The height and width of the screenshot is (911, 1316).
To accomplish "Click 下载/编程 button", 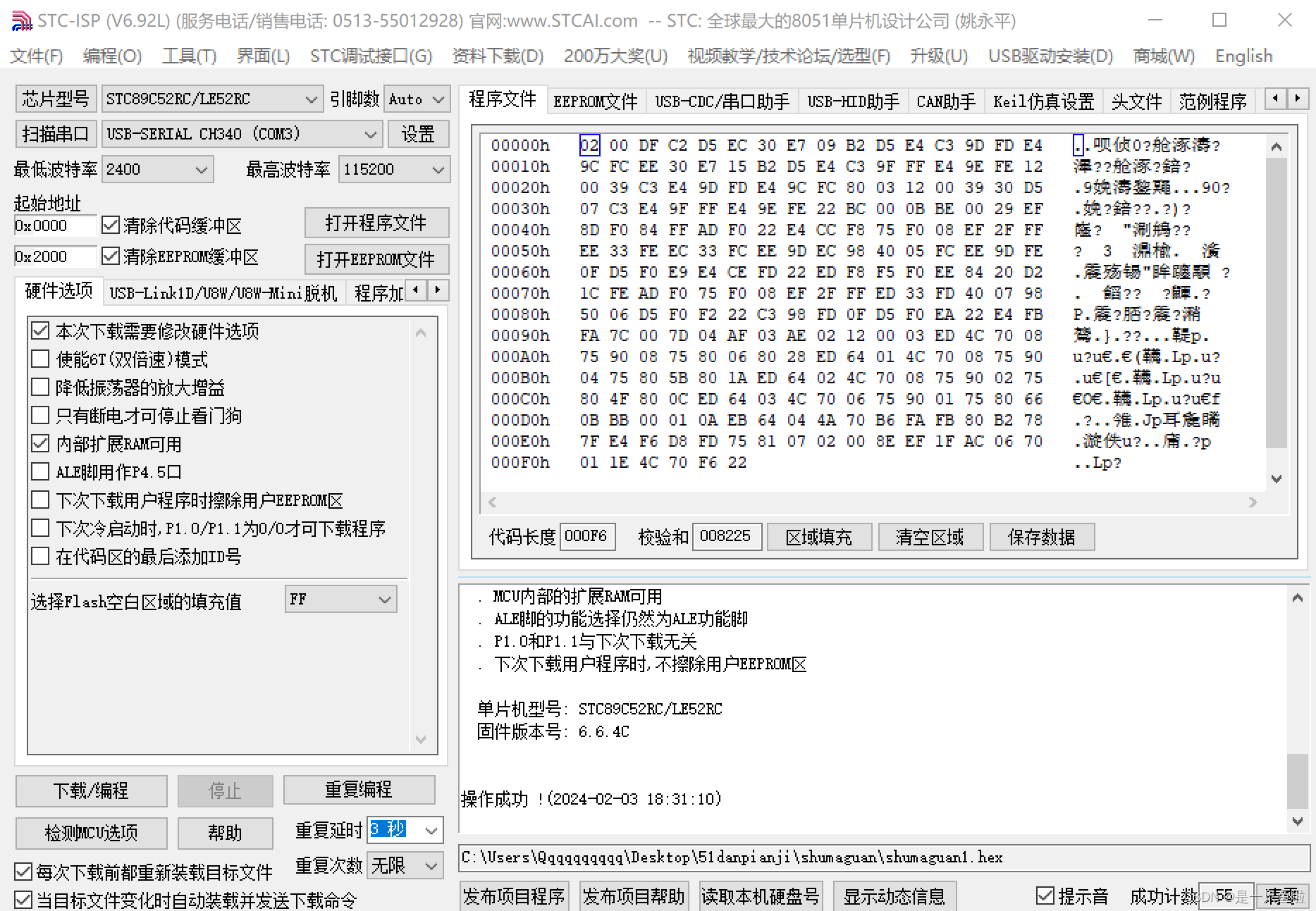I will click(91, 791).
